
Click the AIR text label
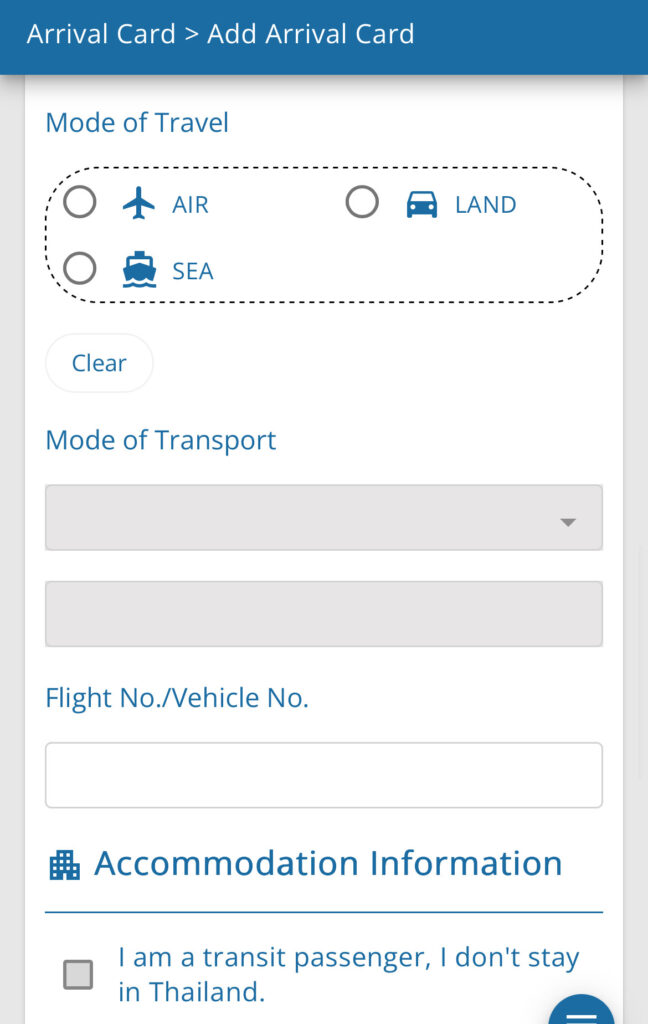click(190, 205)
